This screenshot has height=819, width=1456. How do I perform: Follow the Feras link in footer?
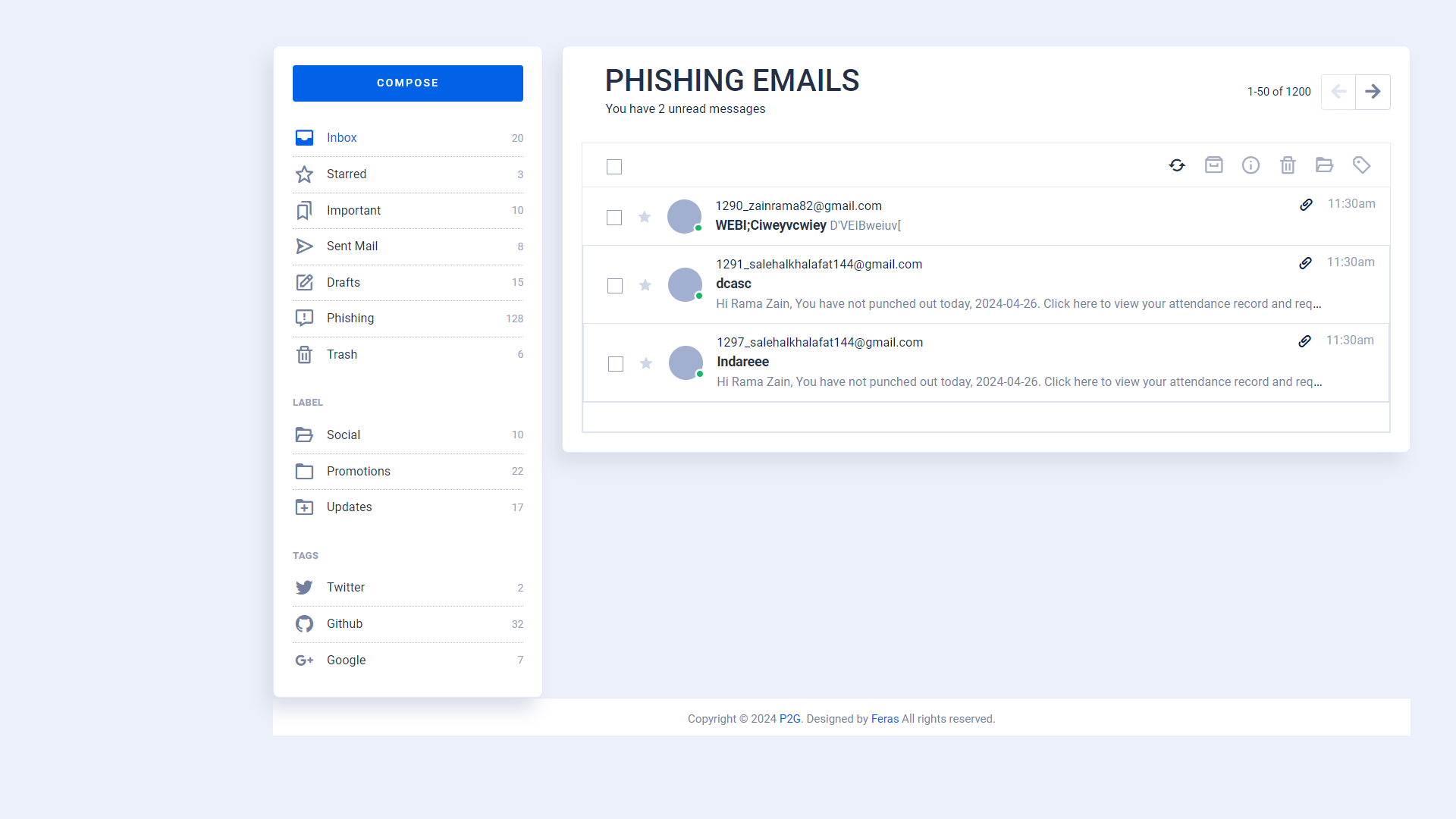[x=884, y=719]
